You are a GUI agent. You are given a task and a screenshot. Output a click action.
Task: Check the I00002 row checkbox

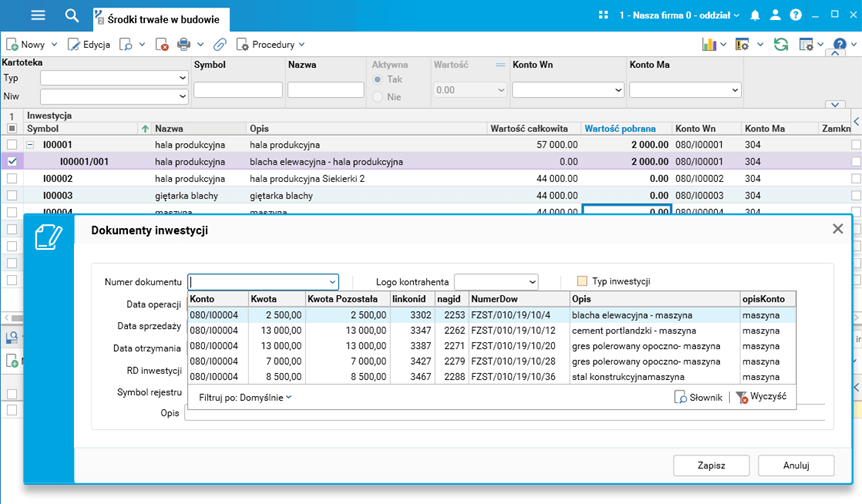point(12,178)
